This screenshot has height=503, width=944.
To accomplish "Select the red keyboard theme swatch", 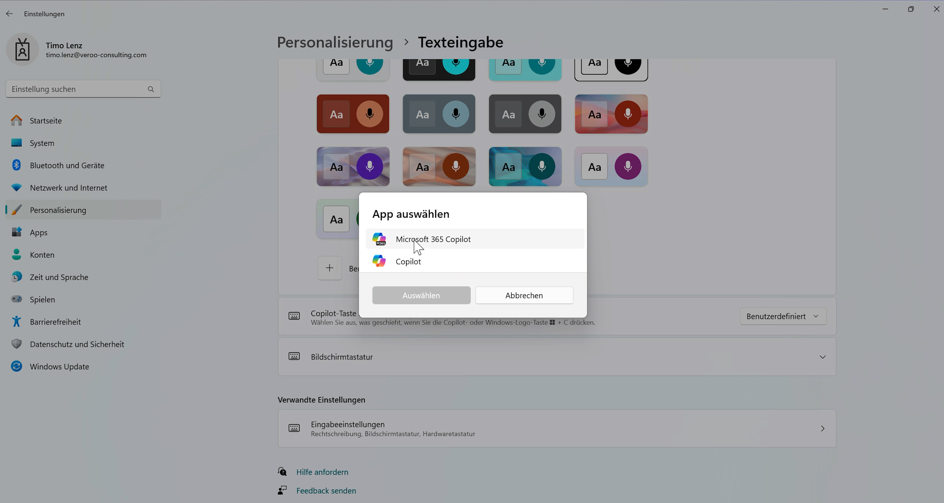I will tap(353, 115).
